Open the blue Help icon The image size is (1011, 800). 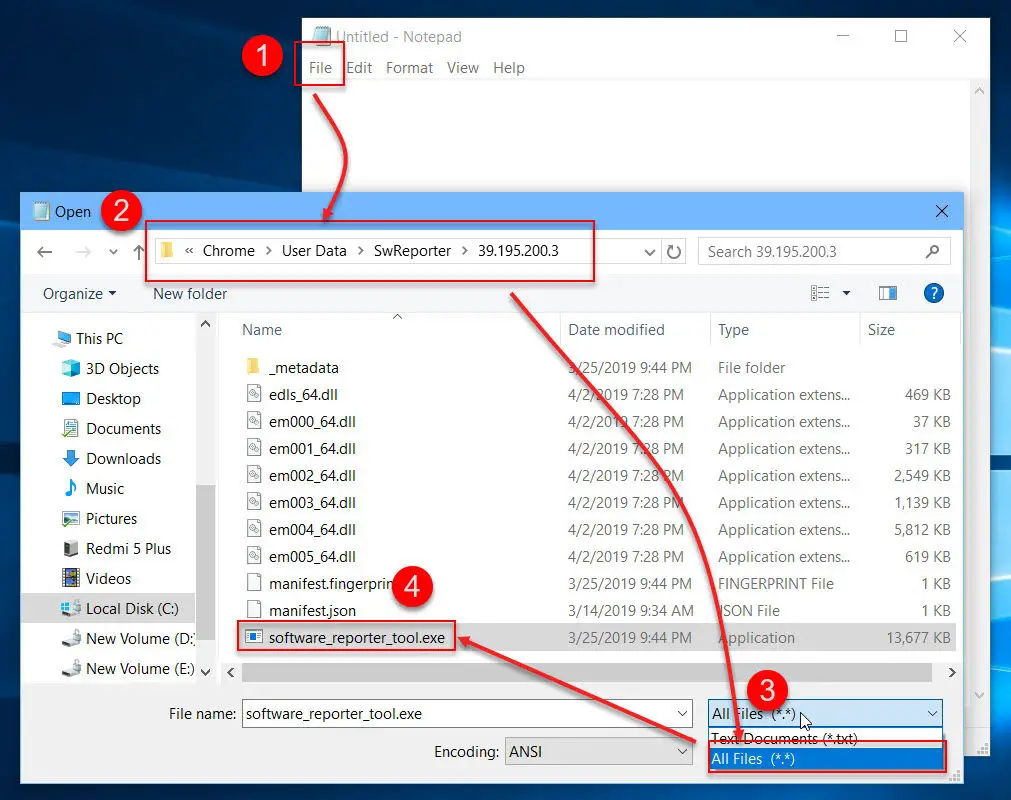click(x=934, y=293)
